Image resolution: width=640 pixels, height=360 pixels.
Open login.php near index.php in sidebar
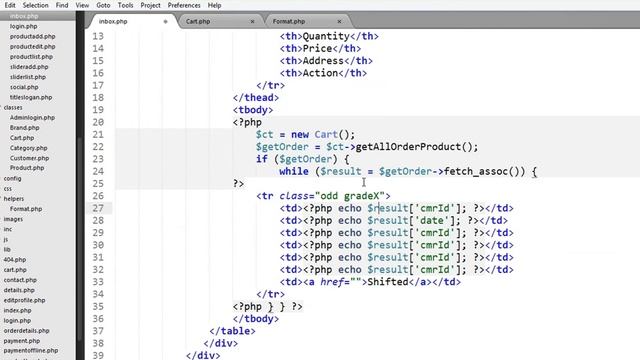(17, 320)
